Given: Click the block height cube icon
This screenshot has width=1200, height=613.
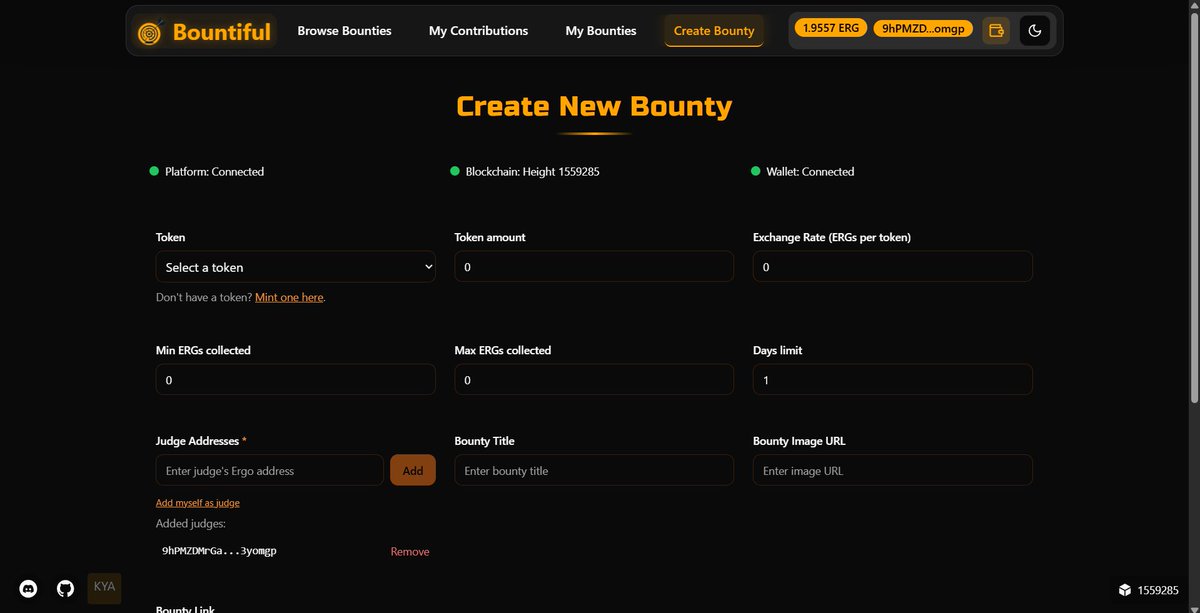Looking at the screenshot, I should [1125, 590].
